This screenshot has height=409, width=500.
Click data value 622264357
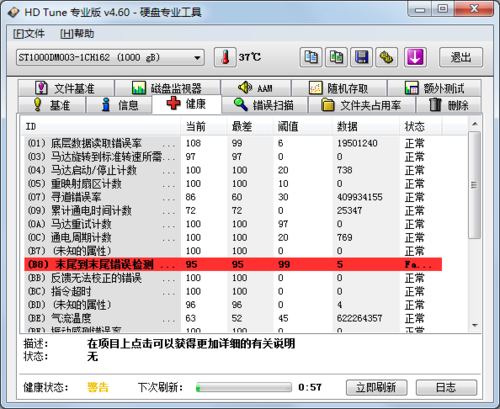pyautogui.click(x=359, y=318)
